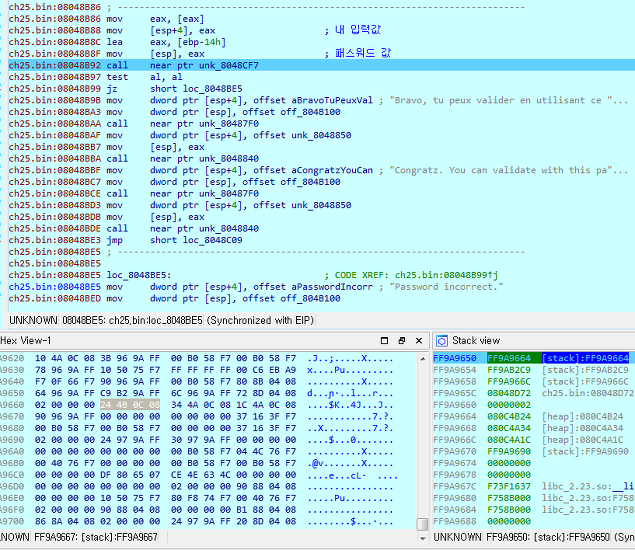Select stack entry FF9A9650 address

point(454,358)
